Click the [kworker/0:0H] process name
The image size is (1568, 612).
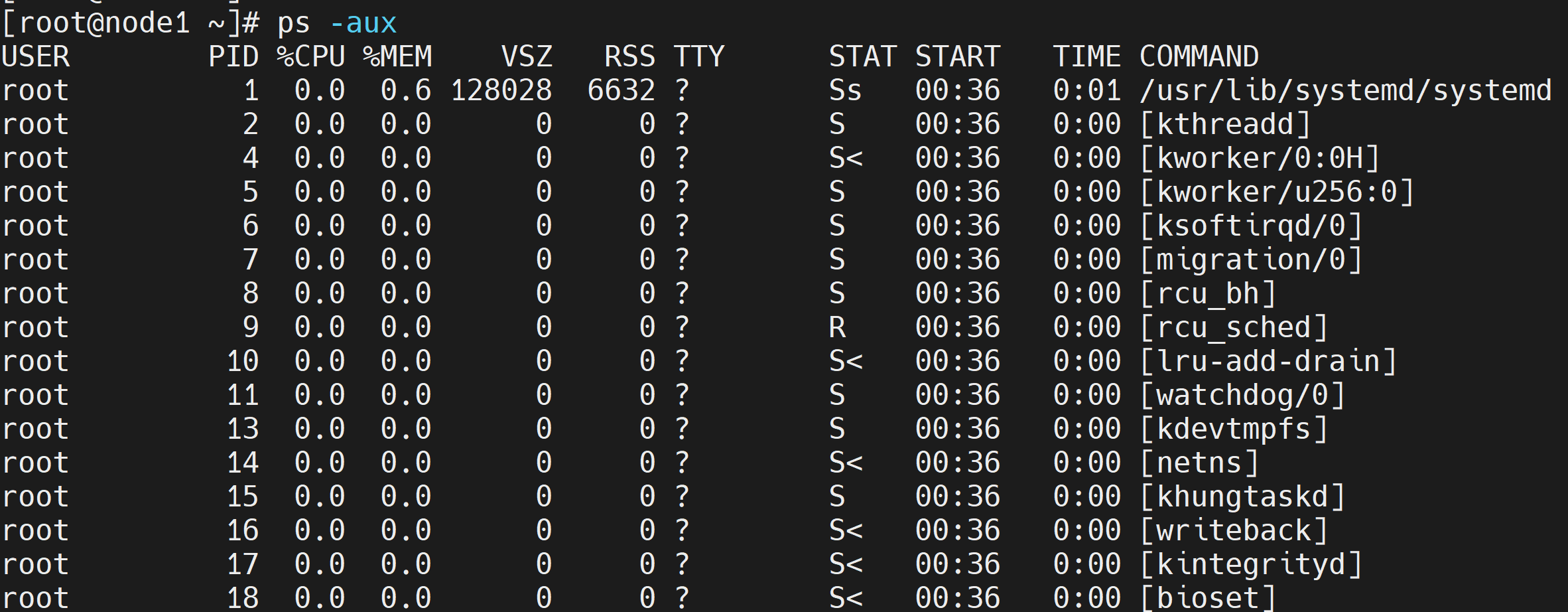[x=1260, y=159]
